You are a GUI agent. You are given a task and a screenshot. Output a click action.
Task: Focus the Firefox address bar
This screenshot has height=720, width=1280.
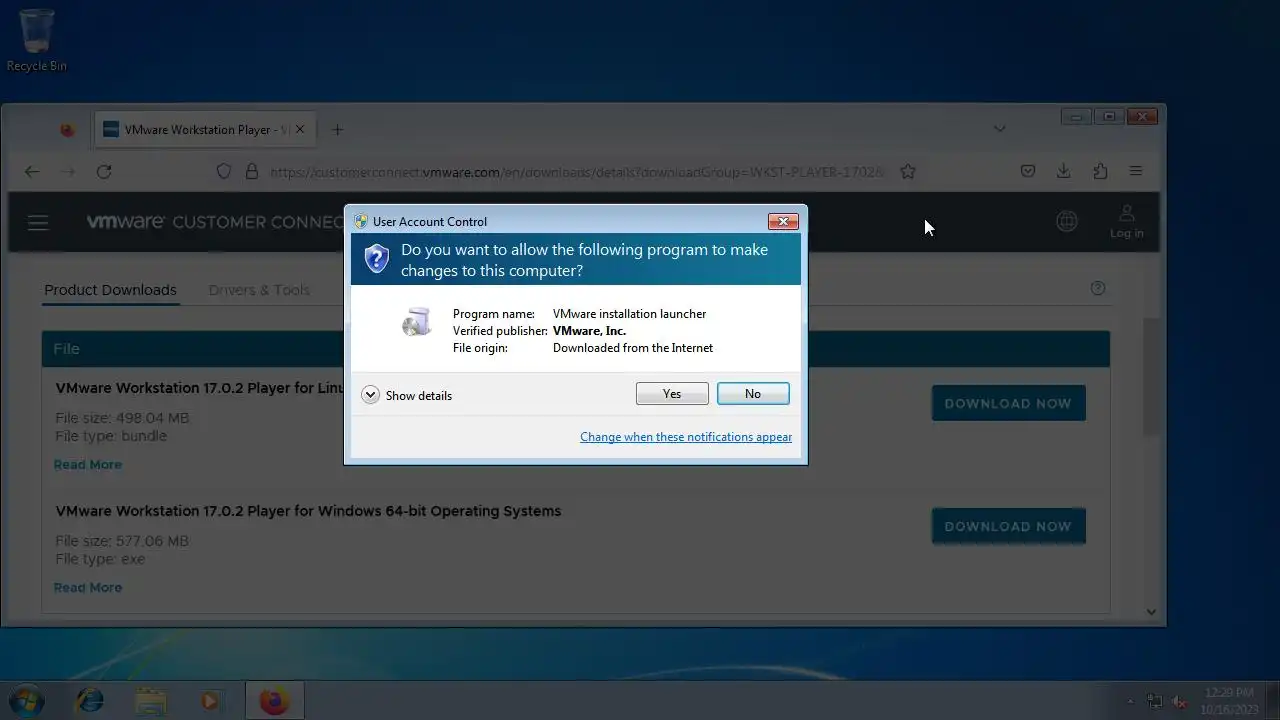pos(577,172)
